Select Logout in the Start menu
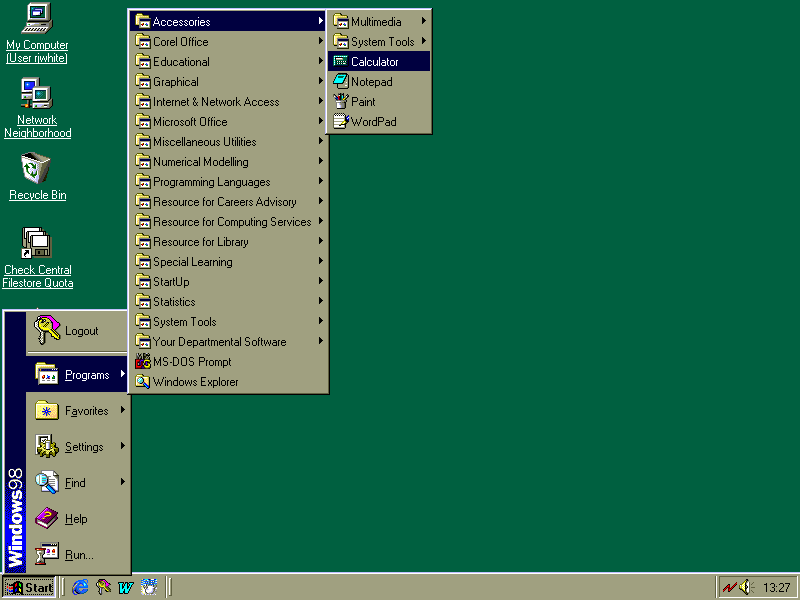Screen dimensions: 800x600 coord(77,331)
